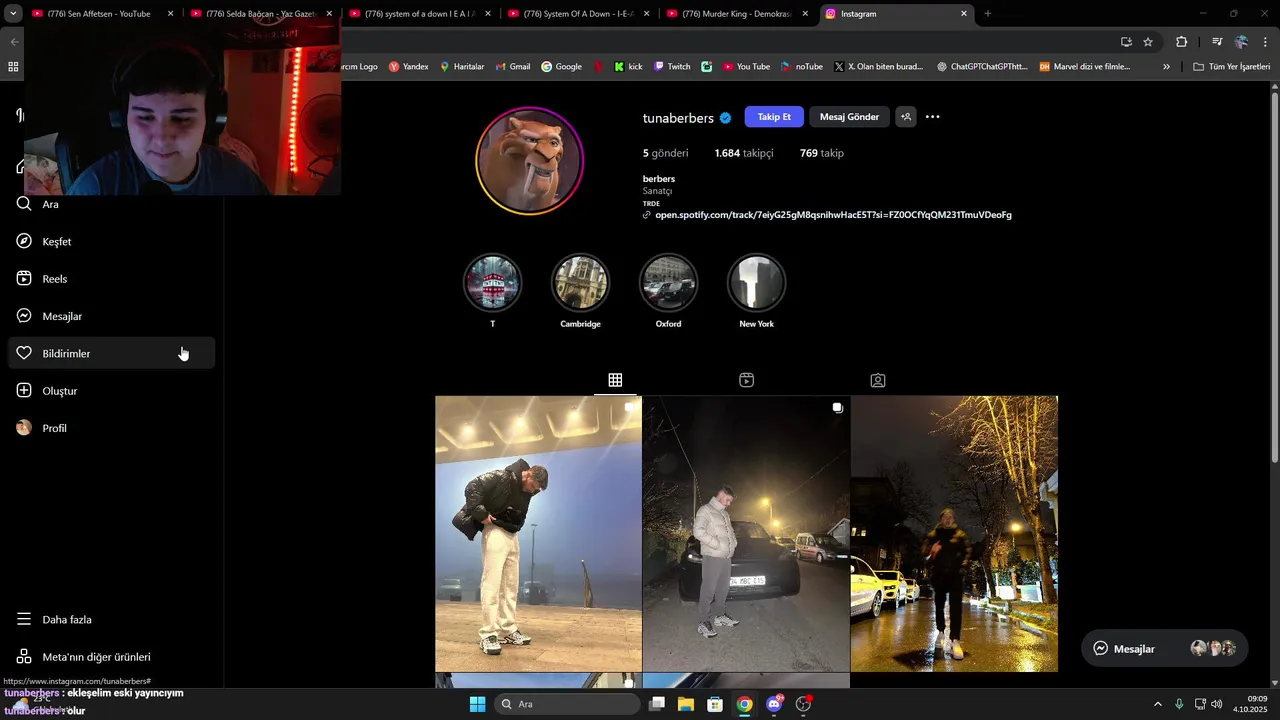Open the Yandex bookmark
The image size is (1280, 720).
click(408, 67)
